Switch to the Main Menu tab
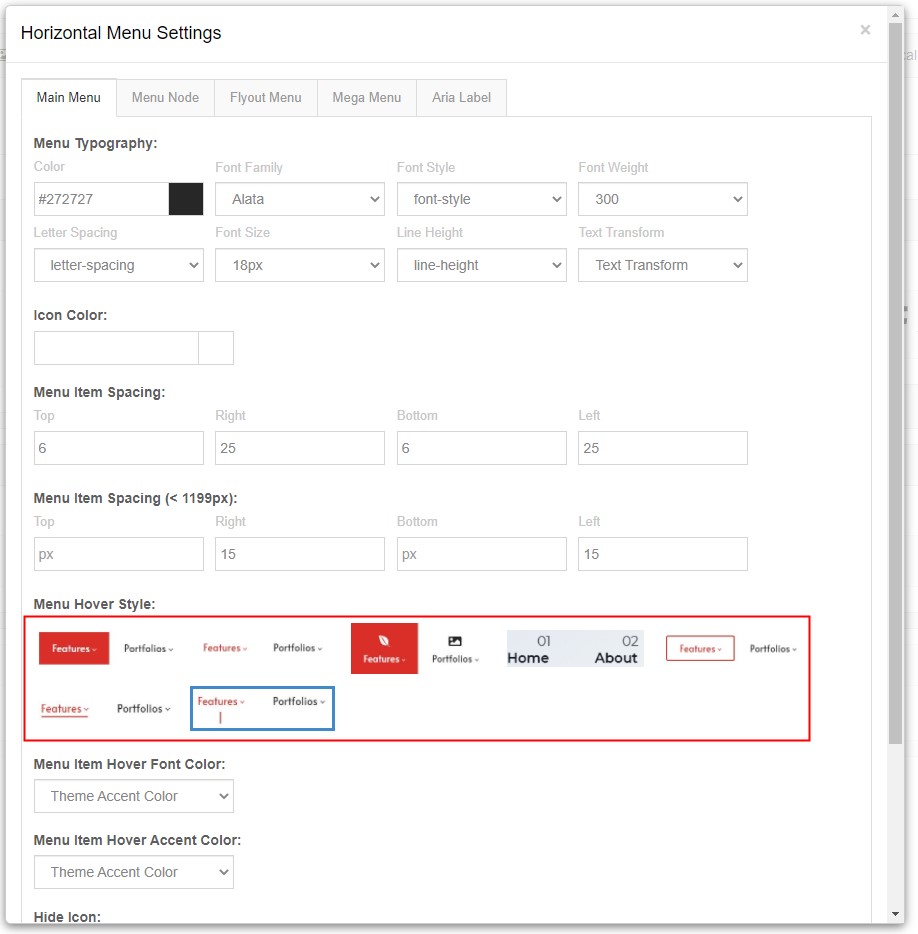This screenshot has width=918, height=934. (x=69, y=98)
